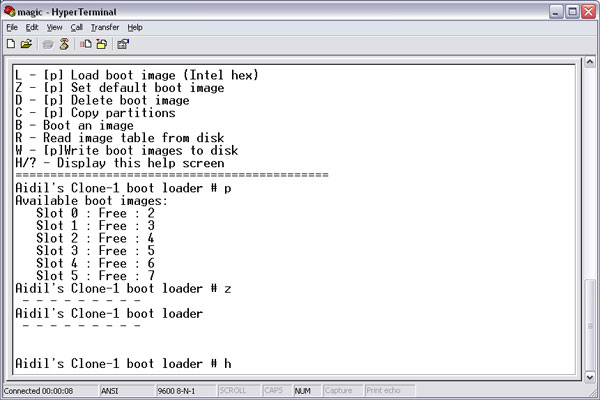The image size is (600, 400).
Task: Click the terminal text area at the prompt
Action: point(240,362)
